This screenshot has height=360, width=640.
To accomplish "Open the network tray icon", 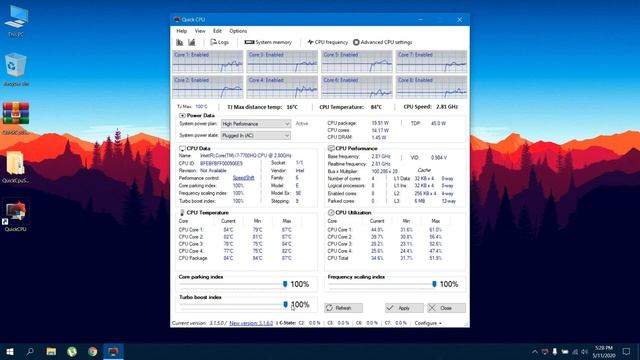I will coord(575,351).
